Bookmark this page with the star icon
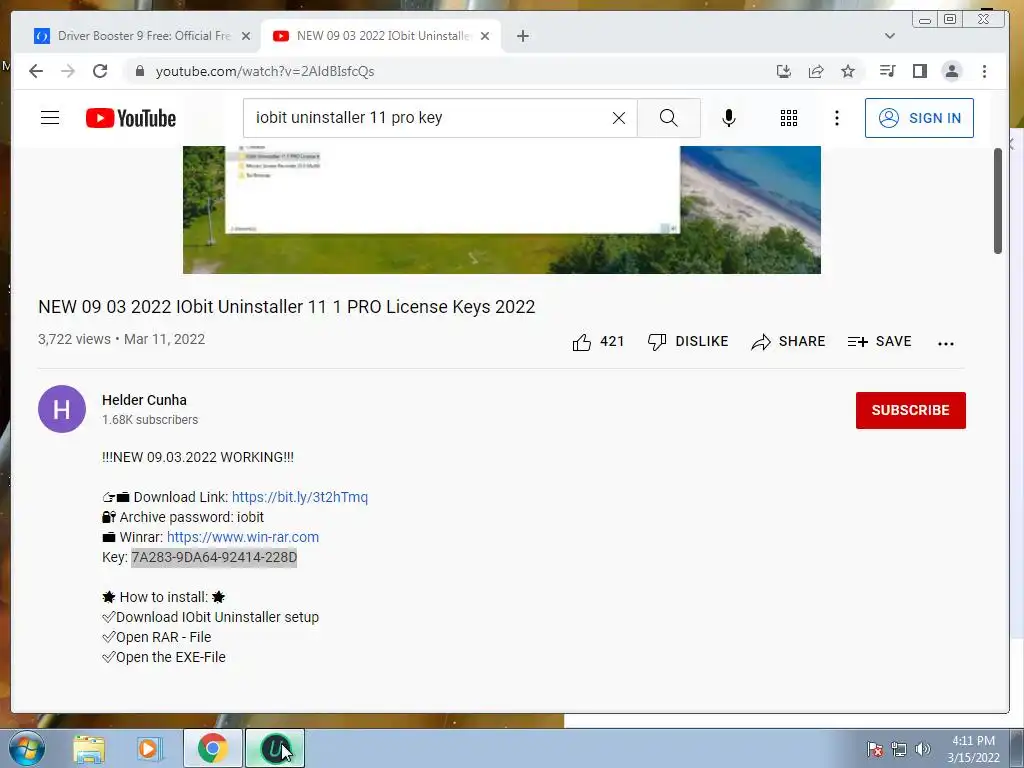 click(848, 71)
